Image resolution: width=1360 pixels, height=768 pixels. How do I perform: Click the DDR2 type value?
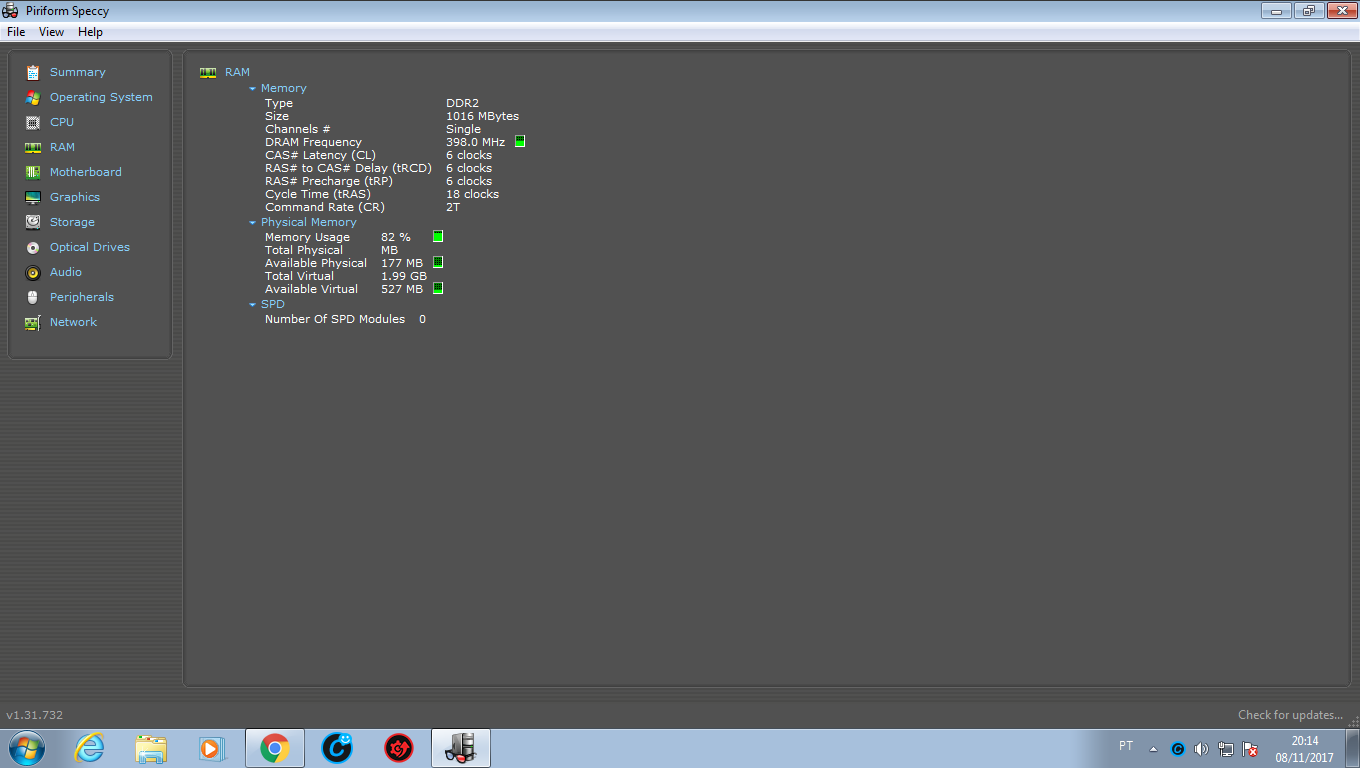pyautogui.click(x=462, y=103)
